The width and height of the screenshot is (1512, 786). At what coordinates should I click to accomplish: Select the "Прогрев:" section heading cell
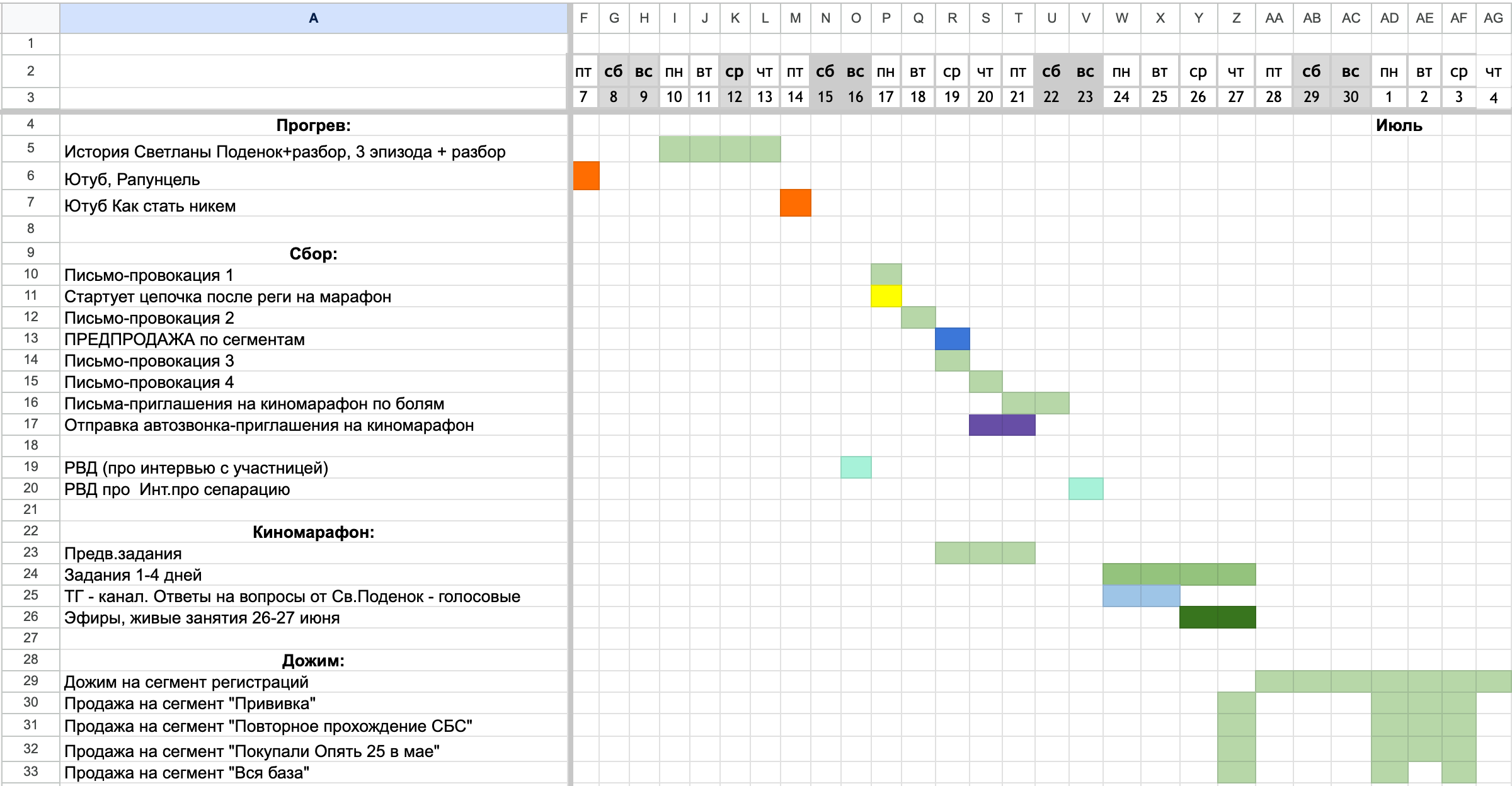(x=313, y=125)
